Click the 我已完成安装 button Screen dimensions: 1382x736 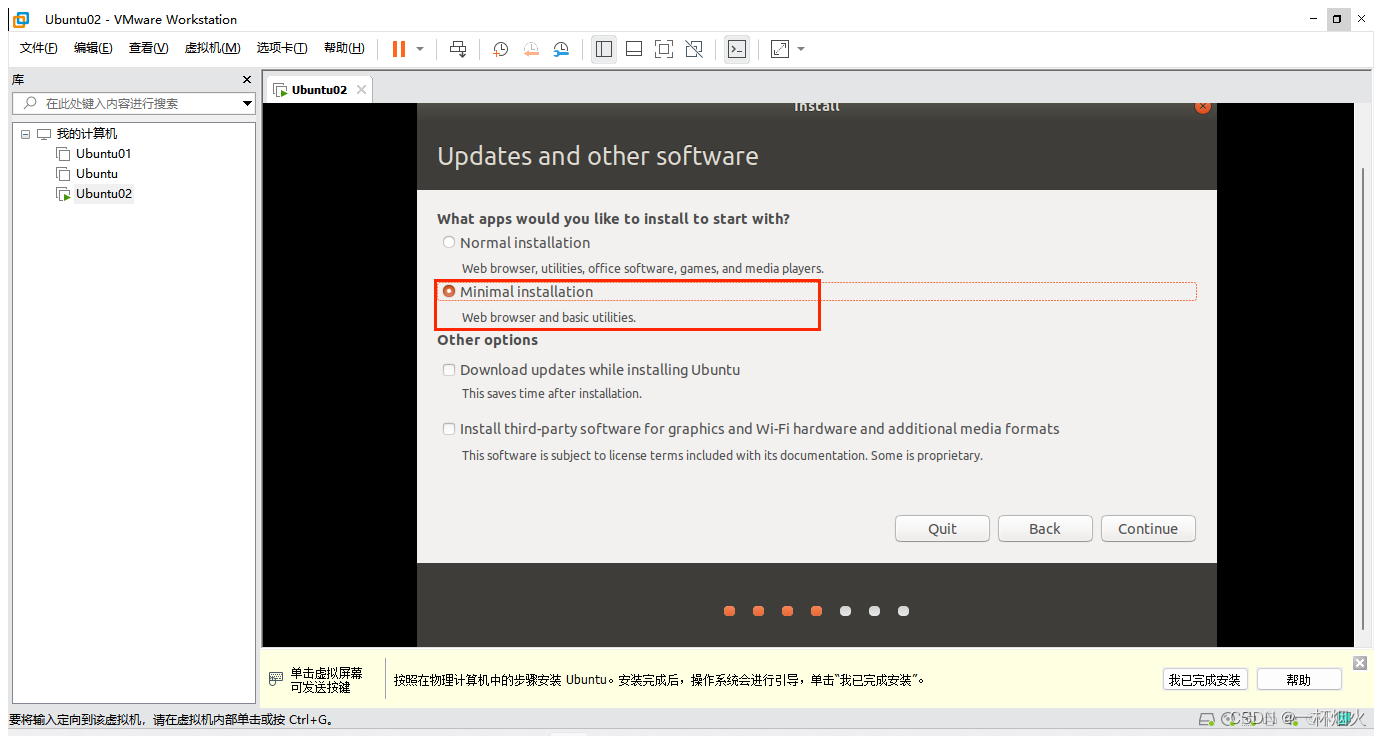1206,680
